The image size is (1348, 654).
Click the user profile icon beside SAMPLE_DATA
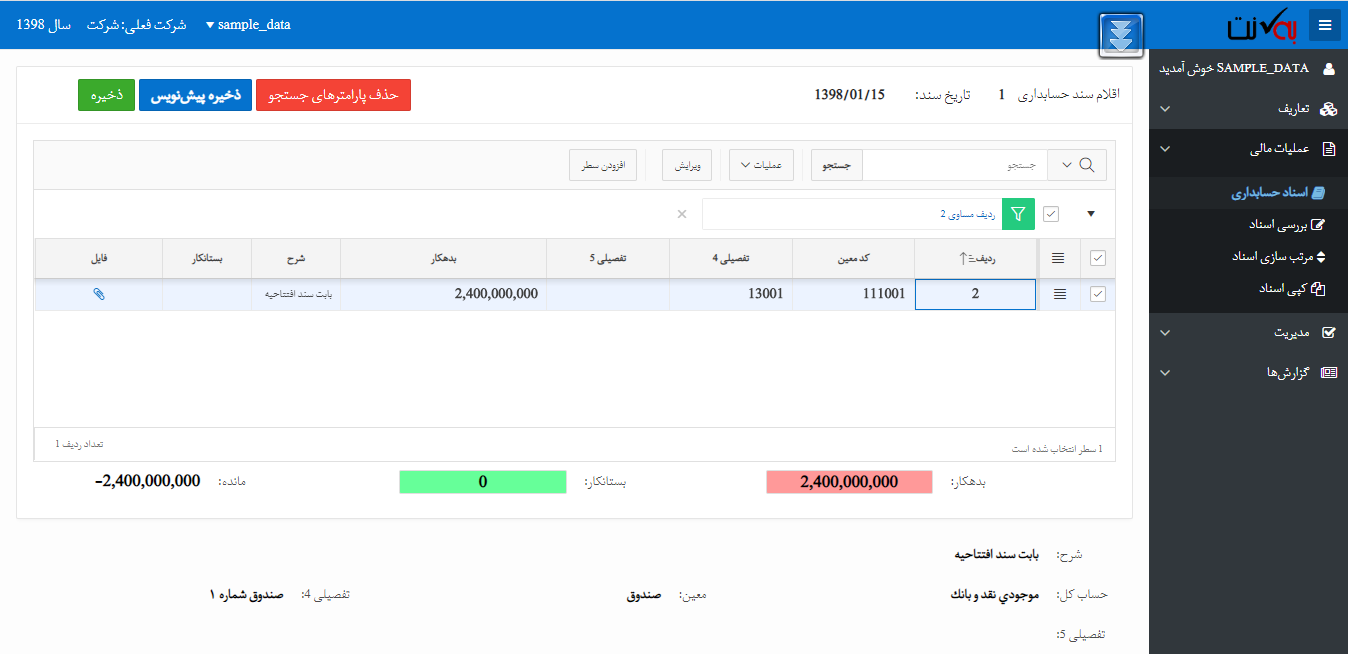point(1329,69)
